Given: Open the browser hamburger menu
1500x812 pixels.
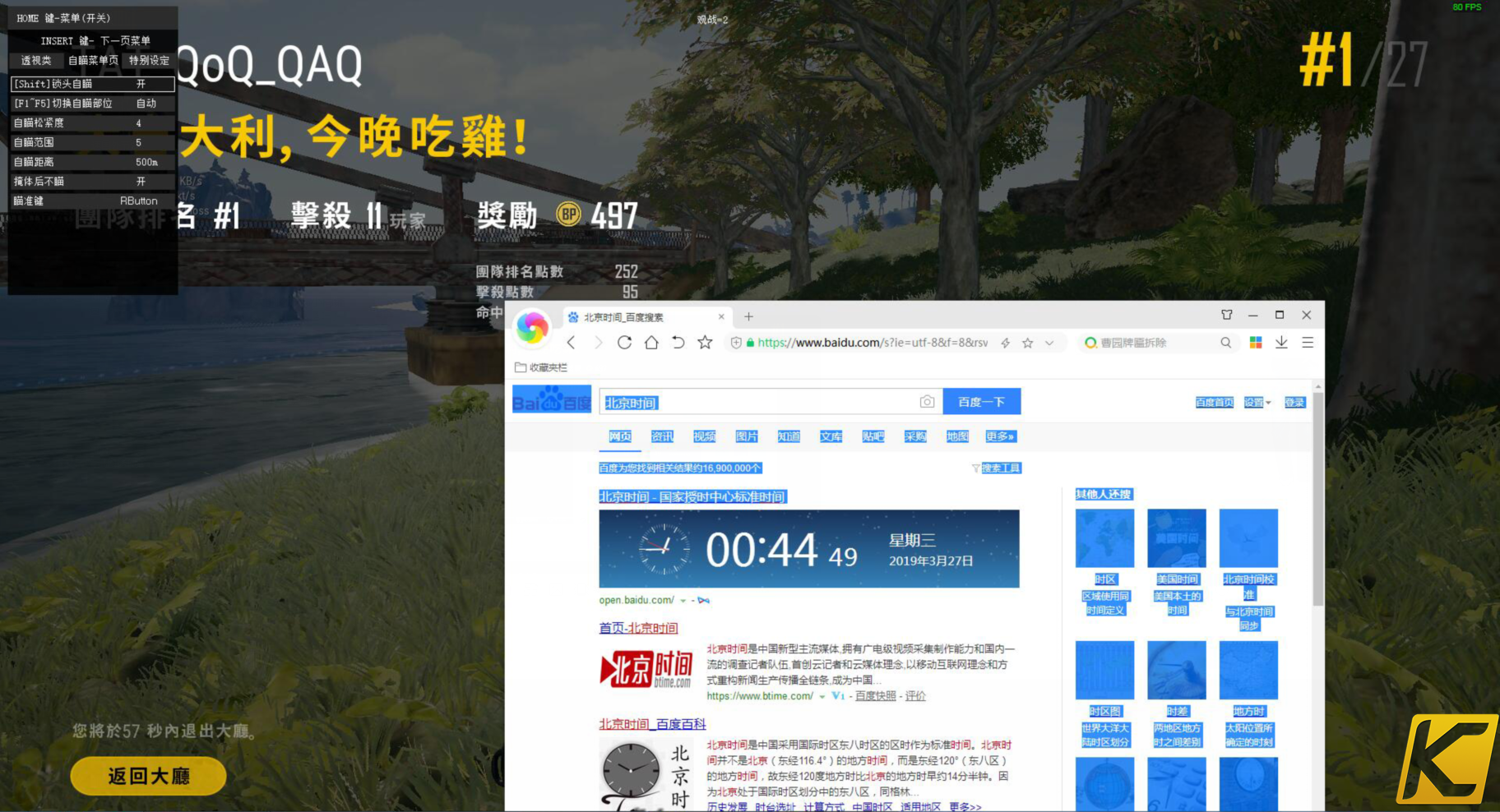Looking at the screenshot, I should pos(1308,343).
